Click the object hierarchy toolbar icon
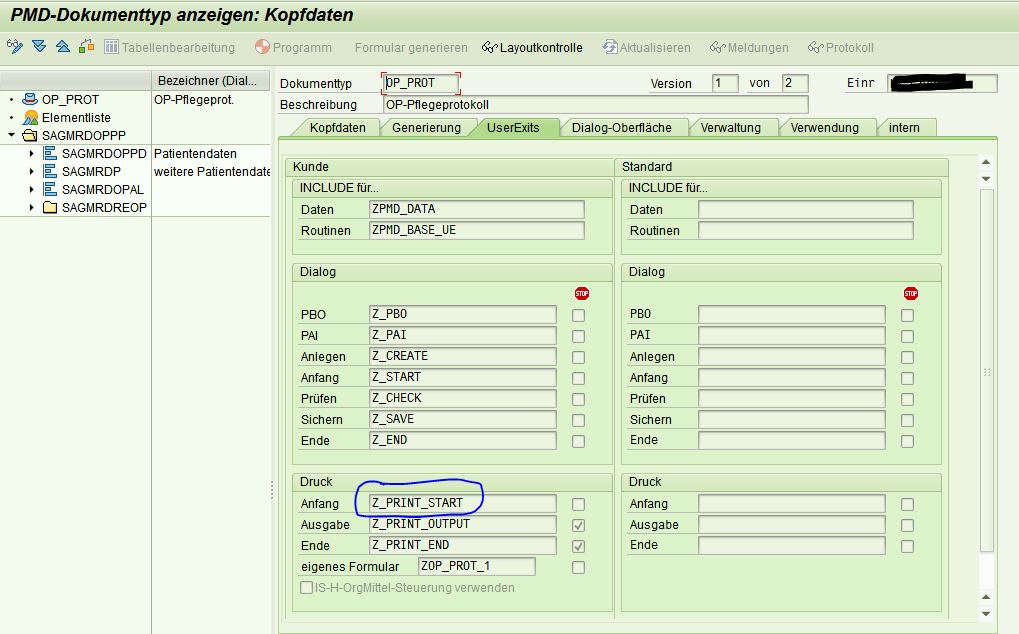This screenshot has height=634, width=1019. [x=86, y=47]
